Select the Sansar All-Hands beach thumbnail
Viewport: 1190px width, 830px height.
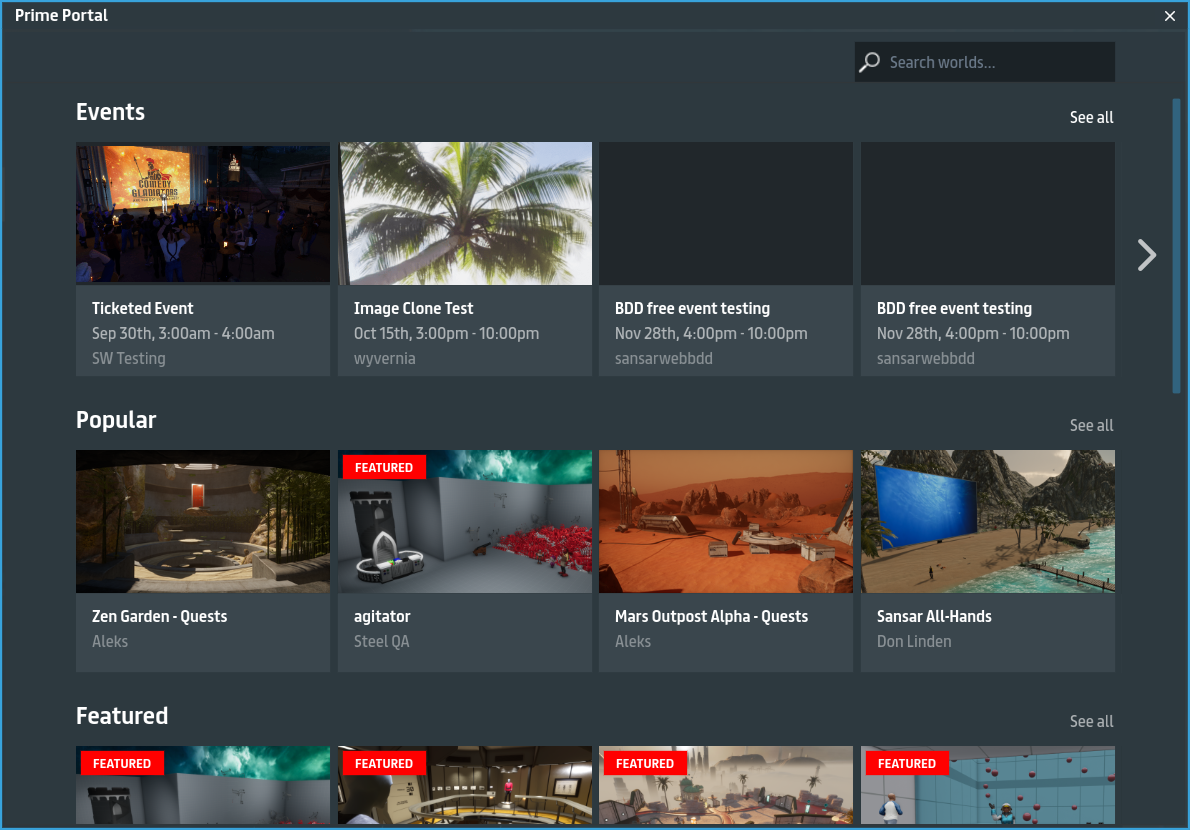[x=988, y=521]
